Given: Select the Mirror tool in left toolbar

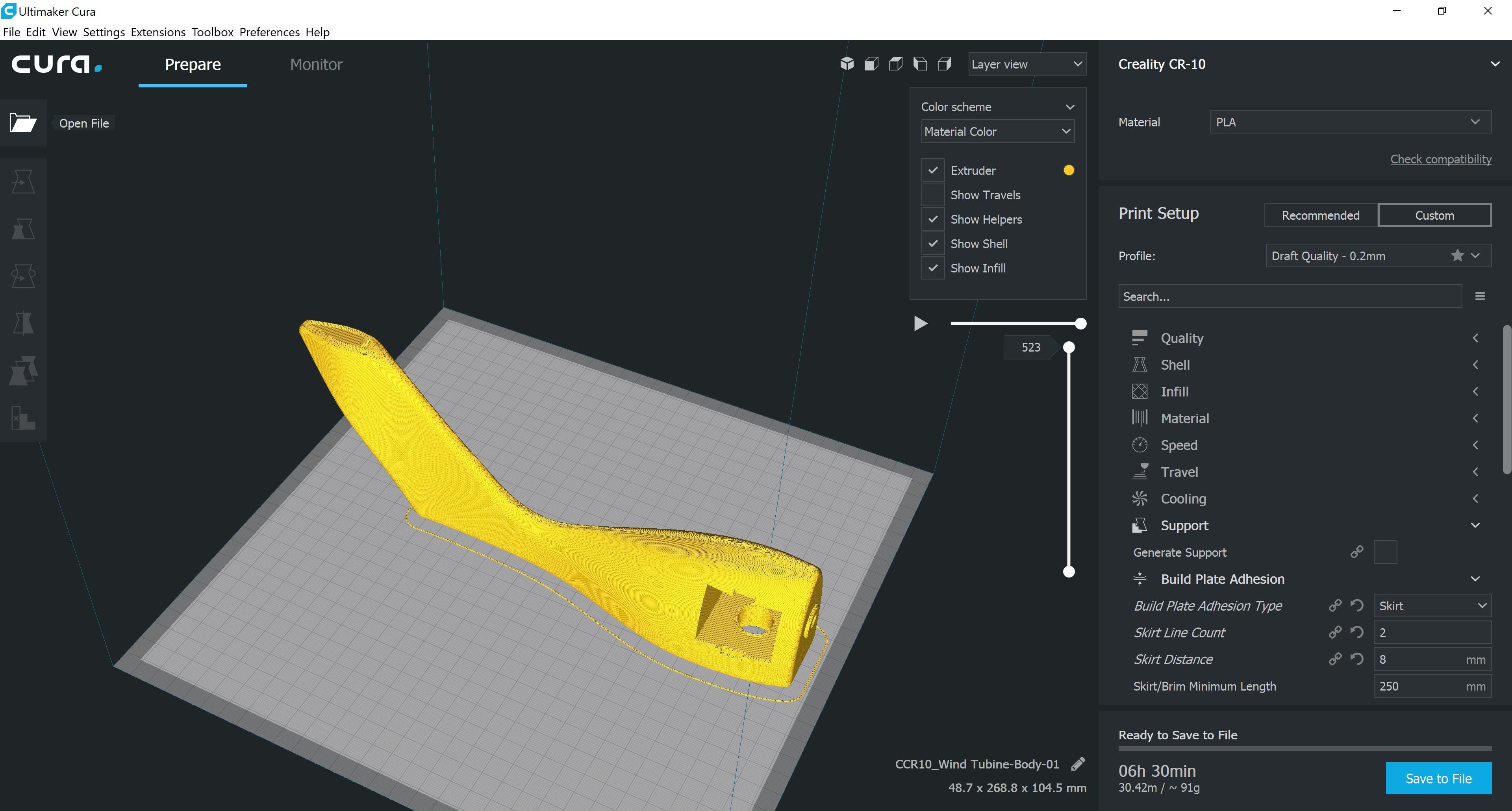Looking at the screenshot, I should point(23,323).
